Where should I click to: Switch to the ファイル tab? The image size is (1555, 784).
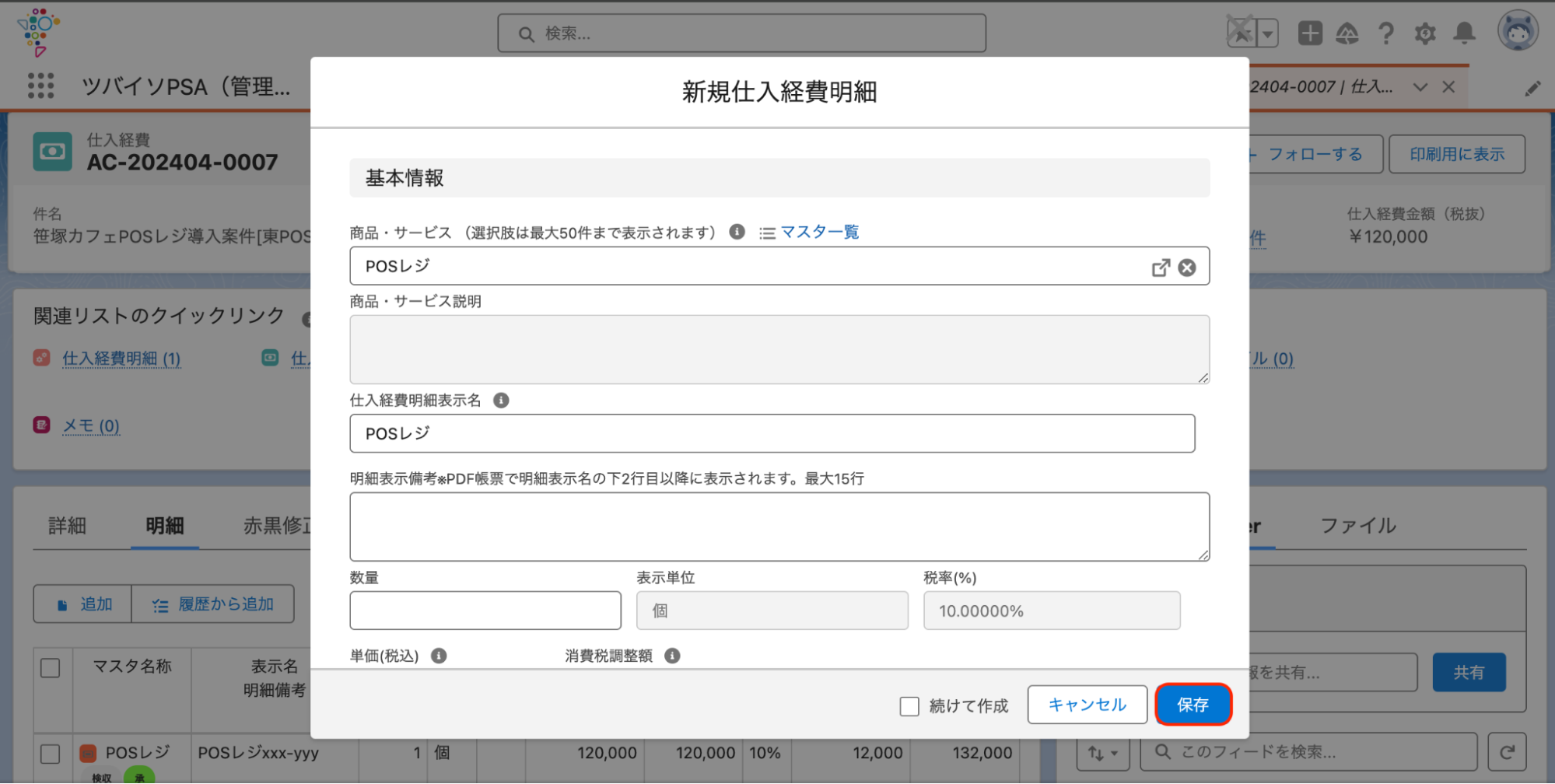[x=1358, y=526]
